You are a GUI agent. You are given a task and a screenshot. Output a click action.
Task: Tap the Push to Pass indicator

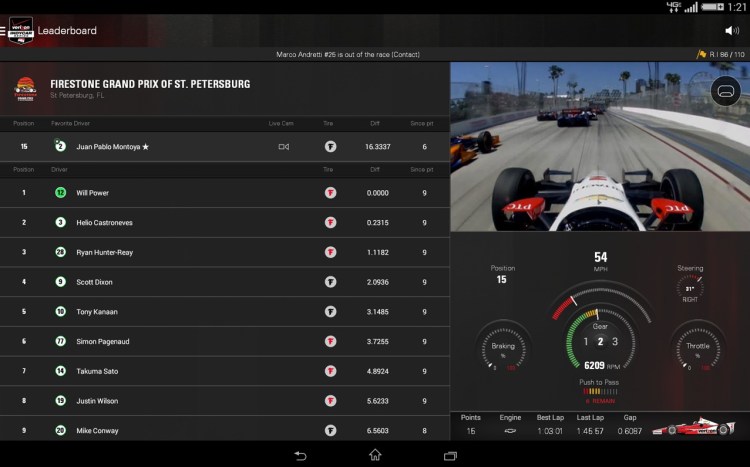pyautogui.click(x=599, y=391)
